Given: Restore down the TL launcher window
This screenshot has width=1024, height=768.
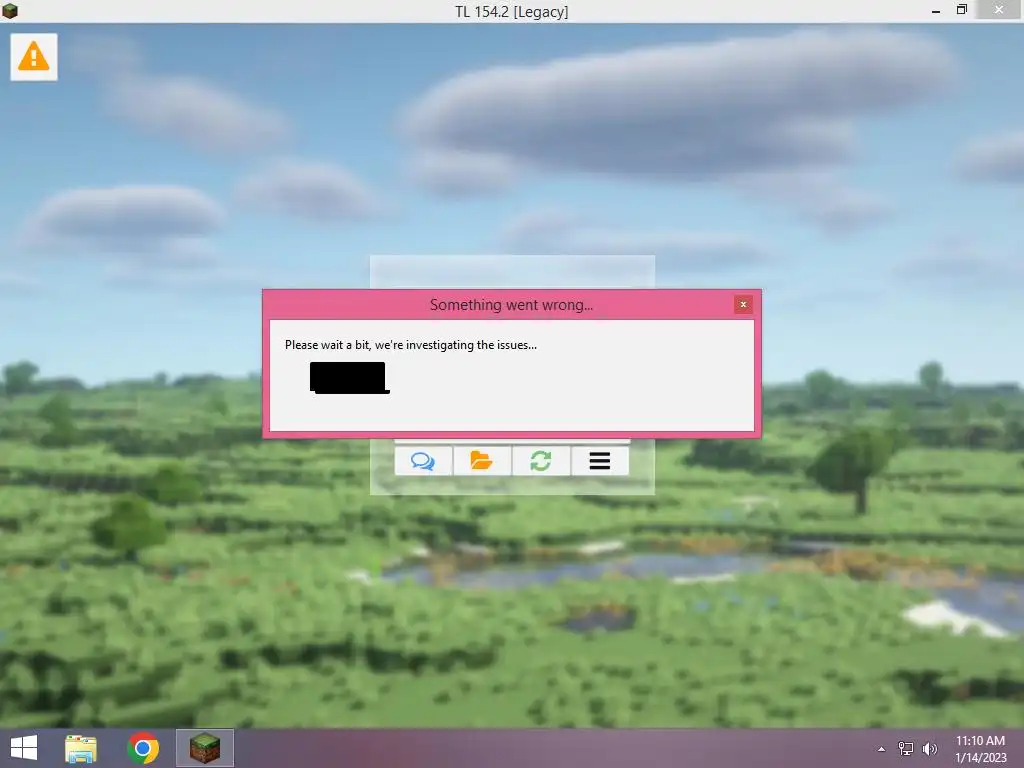Looking at the screenshot, I should click(x=961, y=10).
